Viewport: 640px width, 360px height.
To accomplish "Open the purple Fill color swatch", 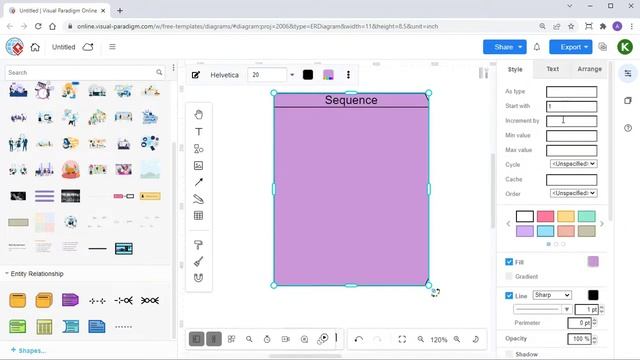I will click(x=593, y=262).
